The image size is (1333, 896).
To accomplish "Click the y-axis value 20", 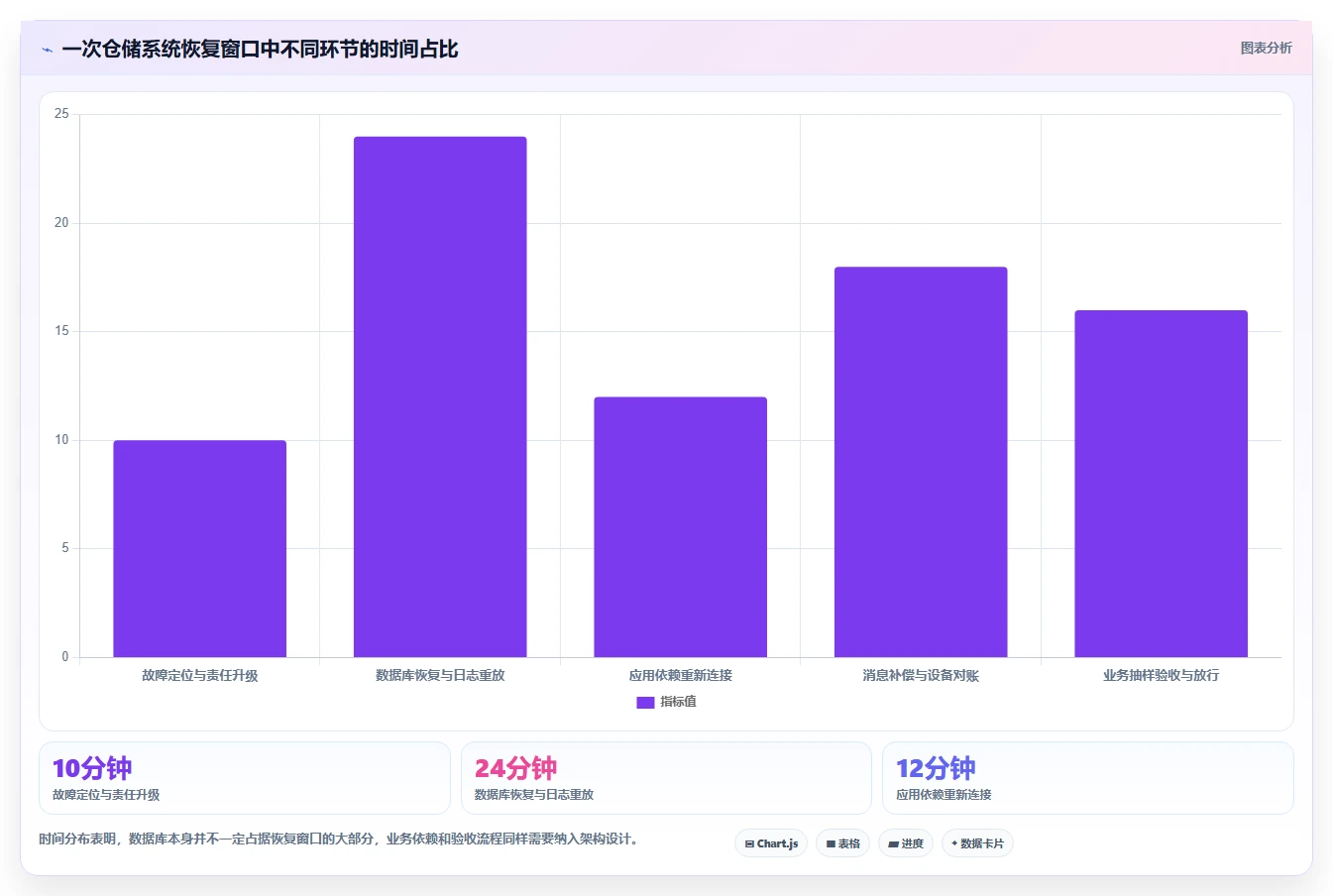I will click(61, 223).
